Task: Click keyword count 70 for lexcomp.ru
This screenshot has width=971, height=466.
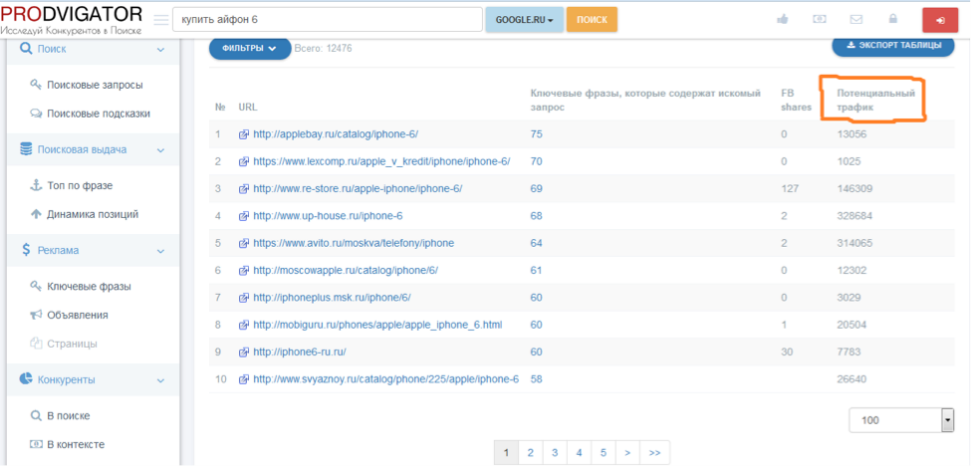Action: tap(536, 162)
